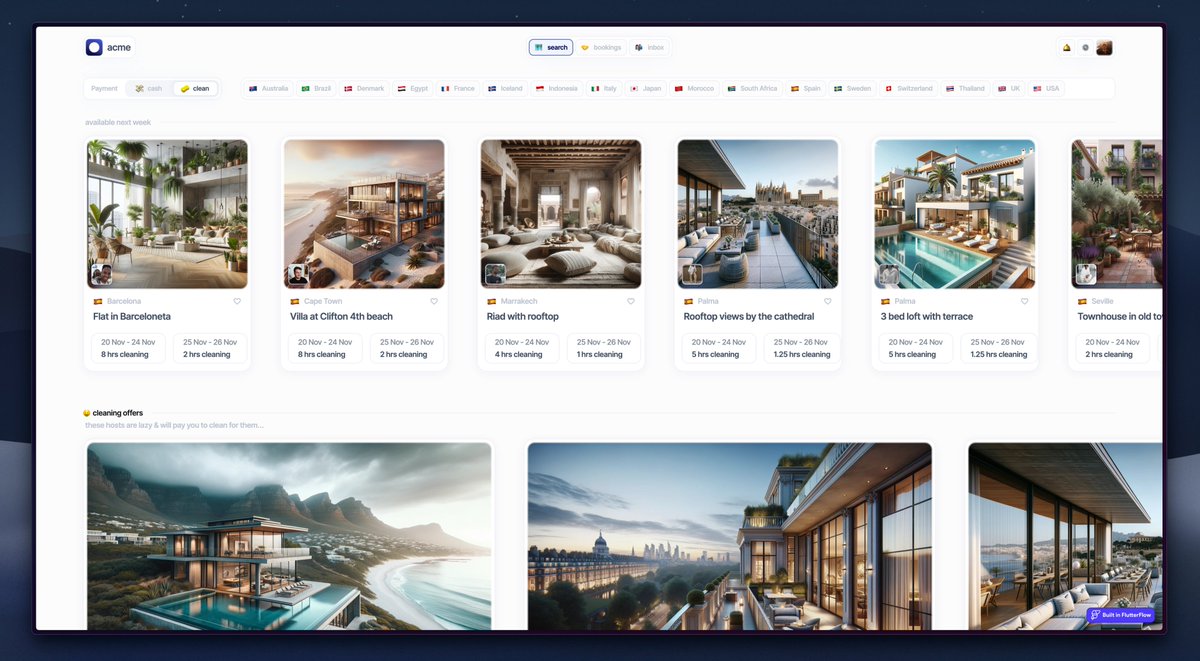Favorite the Villa at Clifton 4th beach

434,301
